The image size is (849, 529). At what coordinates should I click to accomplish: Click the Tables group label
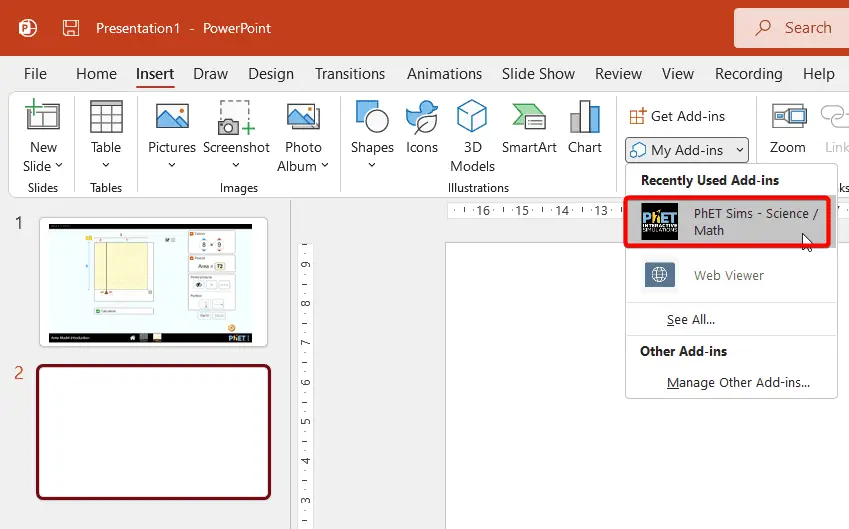[106, 188]
